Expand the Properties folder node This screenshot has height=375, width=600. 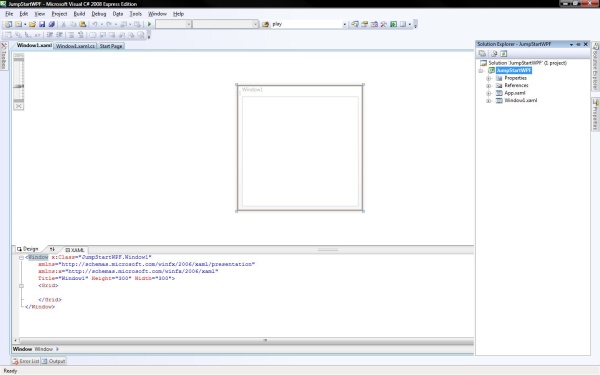pyautogui.click(x=489, y=78)
